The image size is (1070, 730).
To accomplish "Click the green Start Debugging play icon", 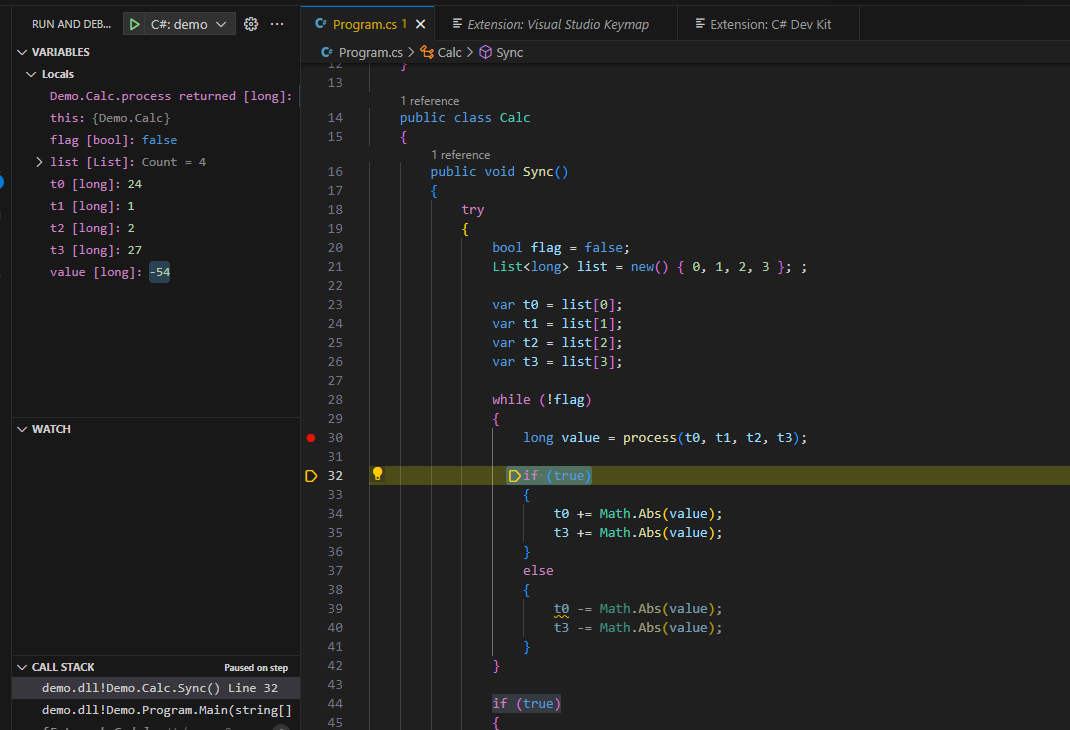I will 134,24.
